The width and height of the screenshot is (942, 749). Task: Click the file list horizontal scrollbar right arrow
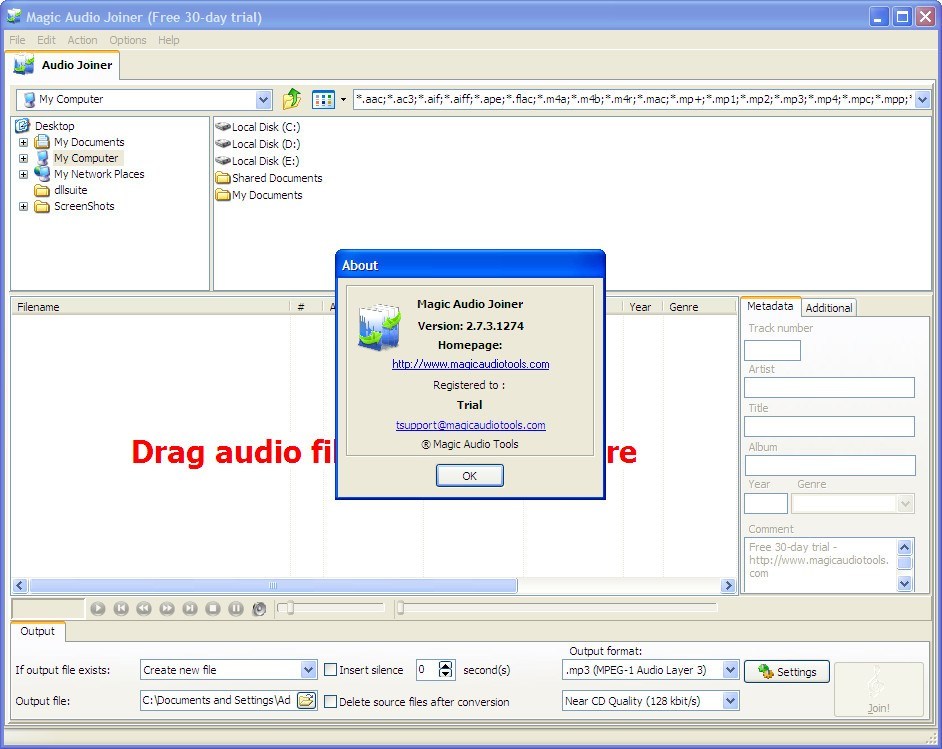728,586
